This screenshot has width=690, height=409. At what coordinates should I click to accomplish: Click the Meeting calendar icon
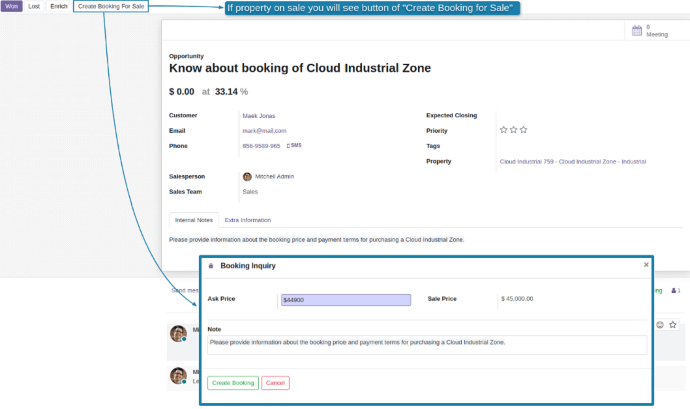(x=636, y=31)
